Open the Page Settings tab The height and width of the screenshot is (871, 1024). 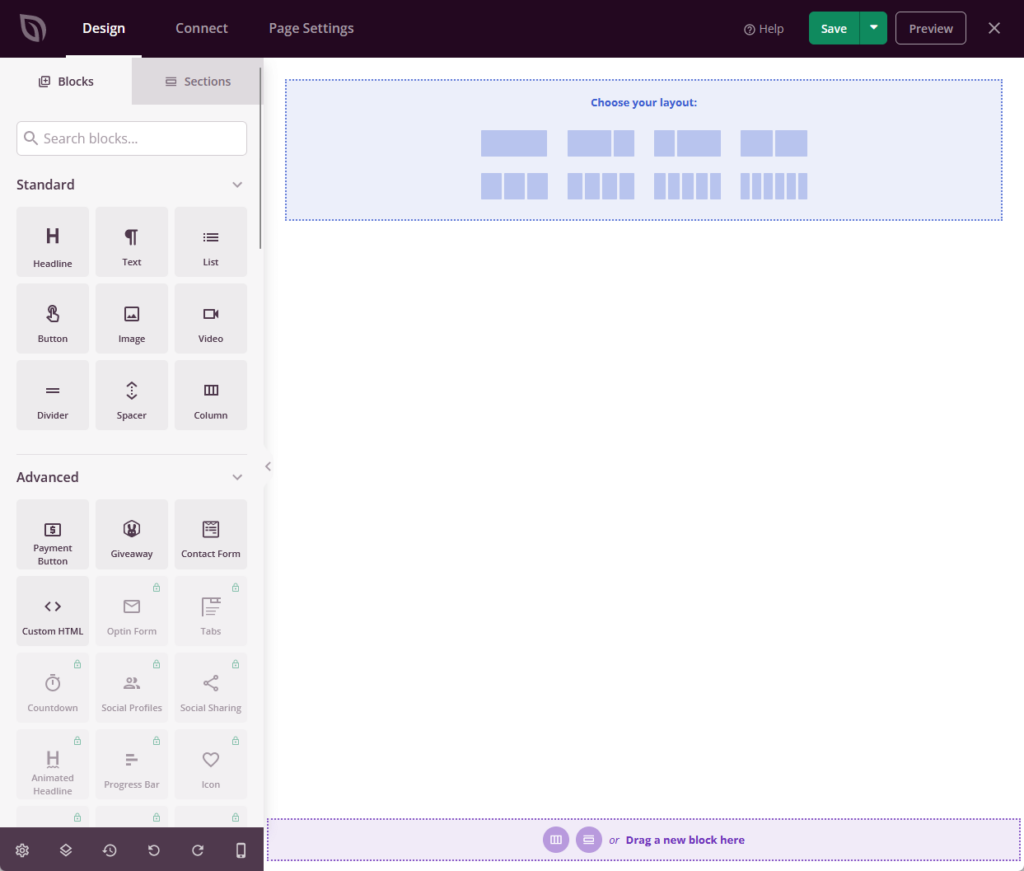tap(311, 28)
